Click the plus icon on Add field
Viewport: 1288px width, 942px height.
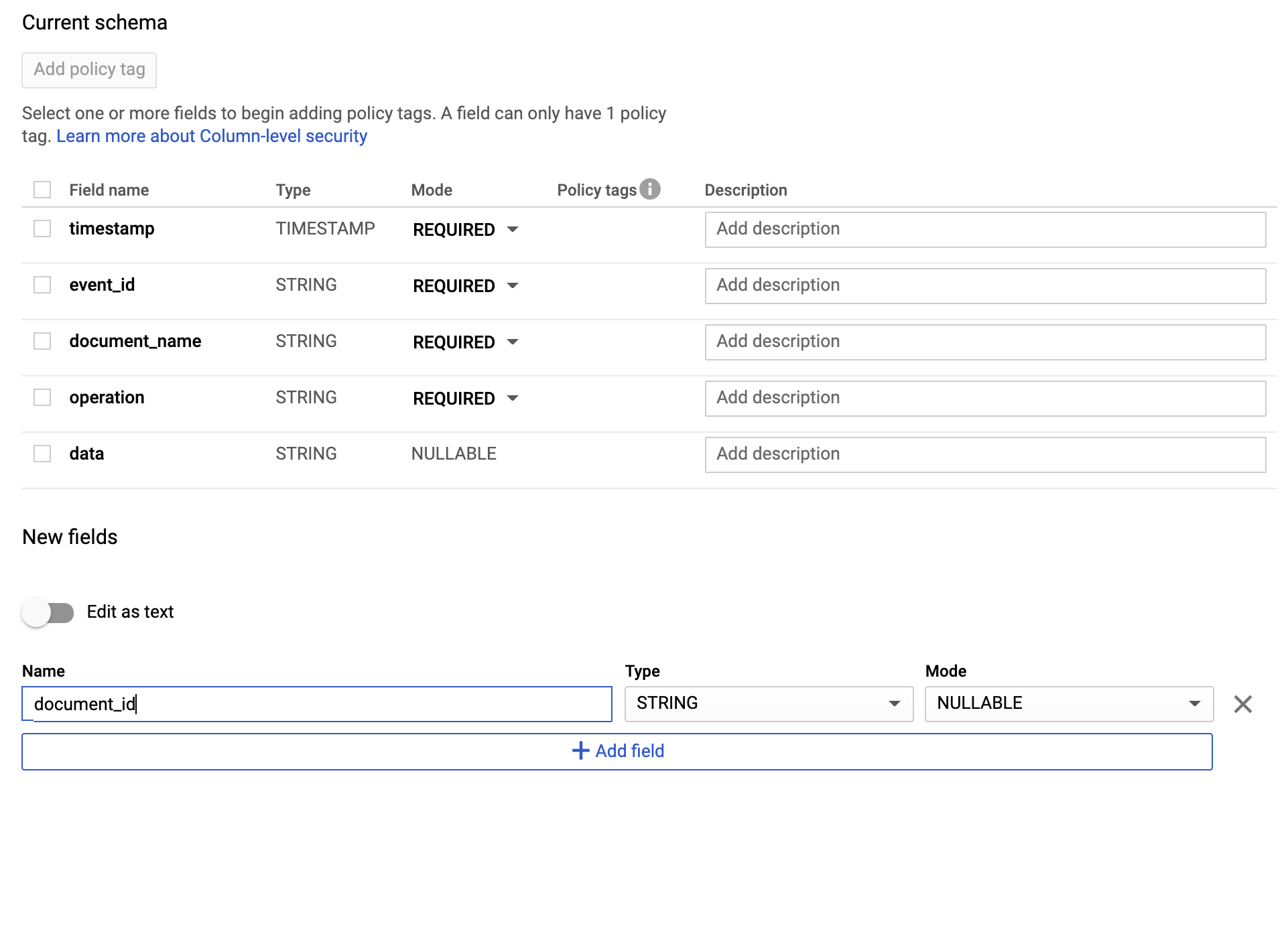tap(580, 751)
